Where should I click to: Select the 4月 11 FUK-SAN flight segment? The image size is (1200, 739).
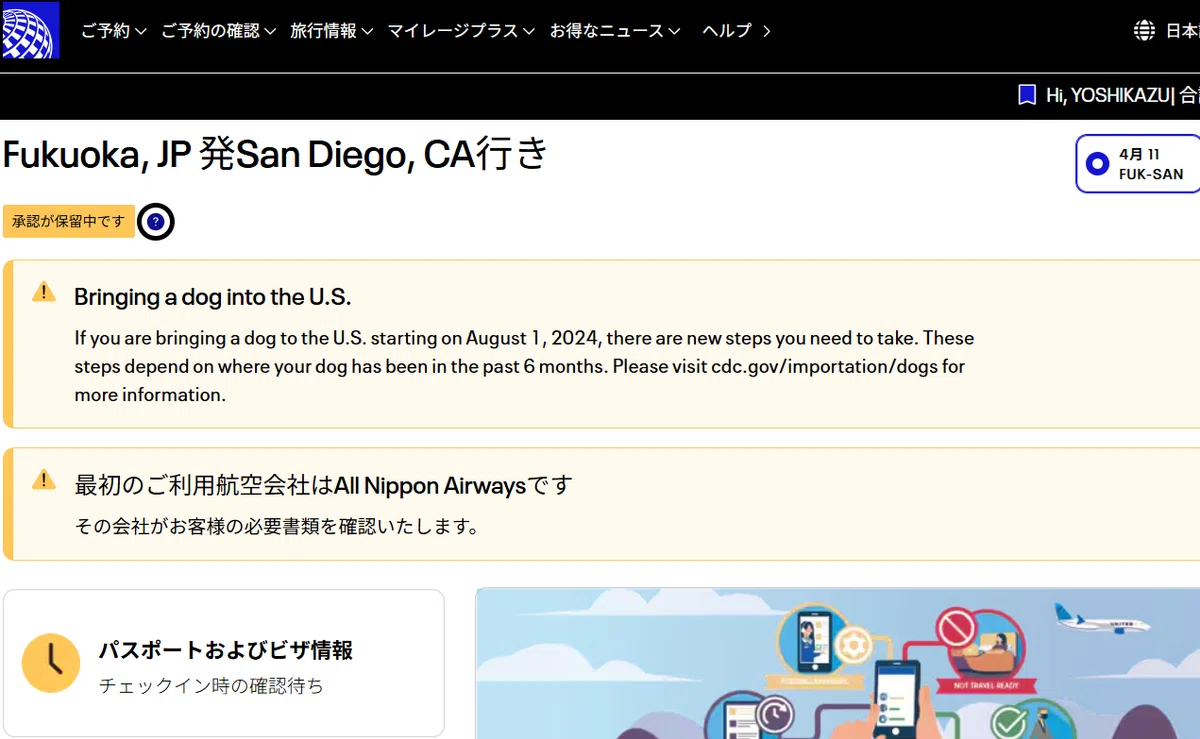pos(1138,164)
